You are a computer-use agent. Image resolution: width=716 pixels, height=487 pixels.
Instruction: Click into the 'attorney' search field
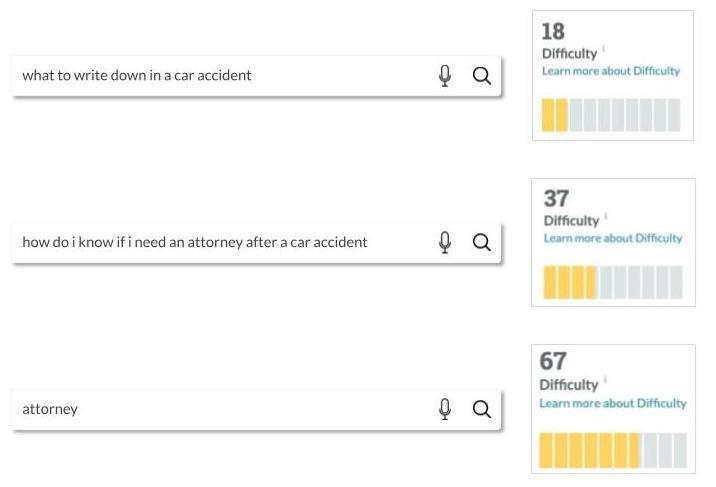(x=220, y=409)
